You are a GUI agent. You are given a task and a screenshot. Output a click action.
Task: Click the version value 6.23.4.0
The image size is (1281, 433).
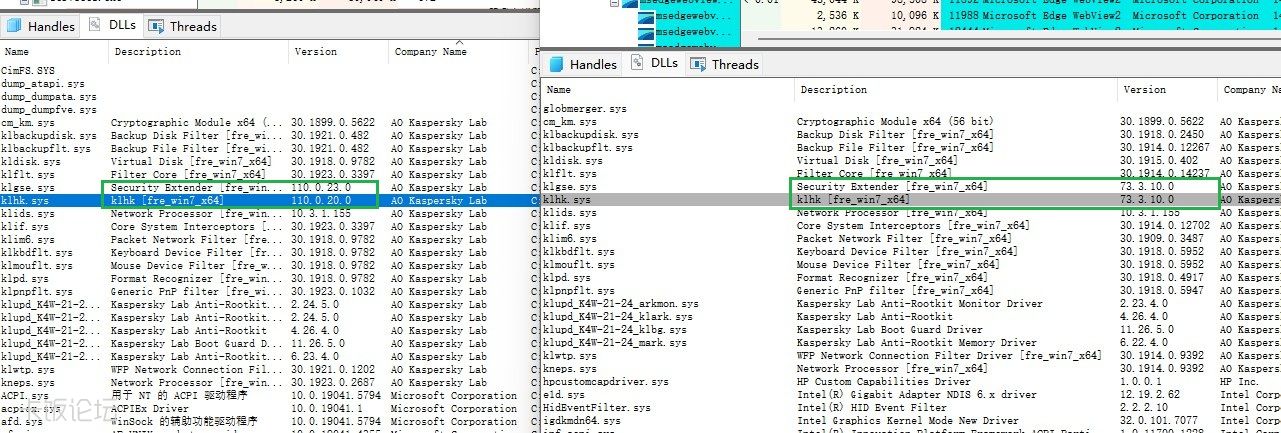click(314, 357)
